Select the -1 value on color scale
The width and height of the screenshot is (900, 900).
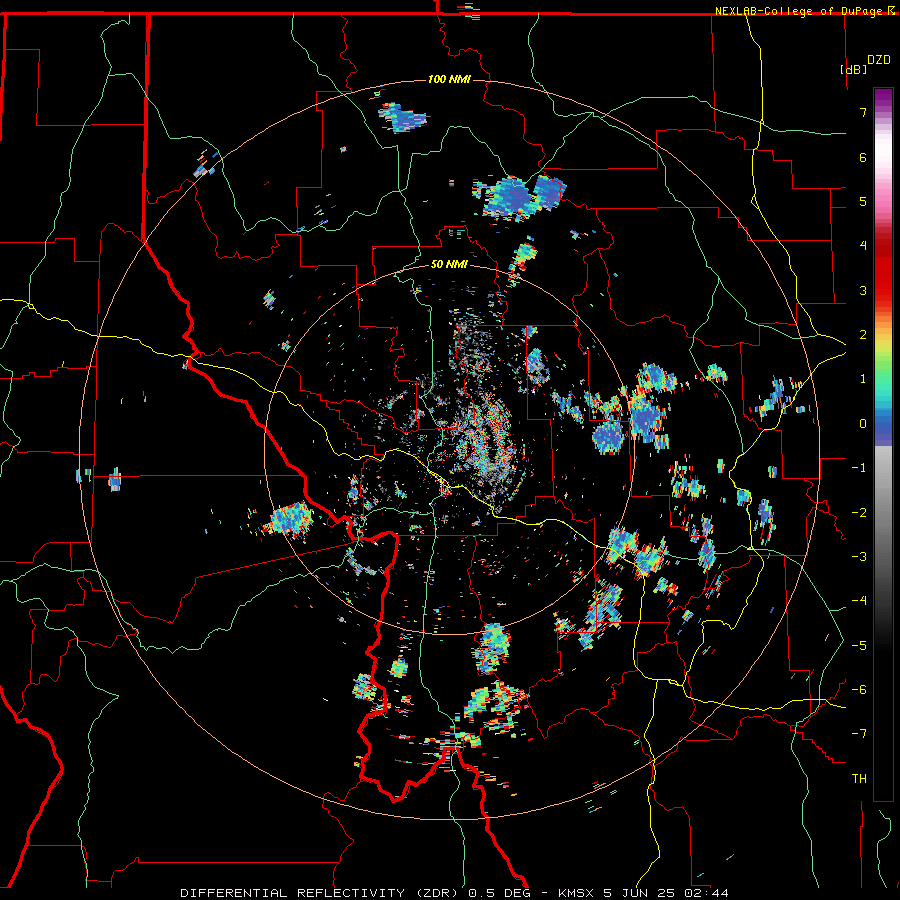pyautogui.click(x=859, y=468)
